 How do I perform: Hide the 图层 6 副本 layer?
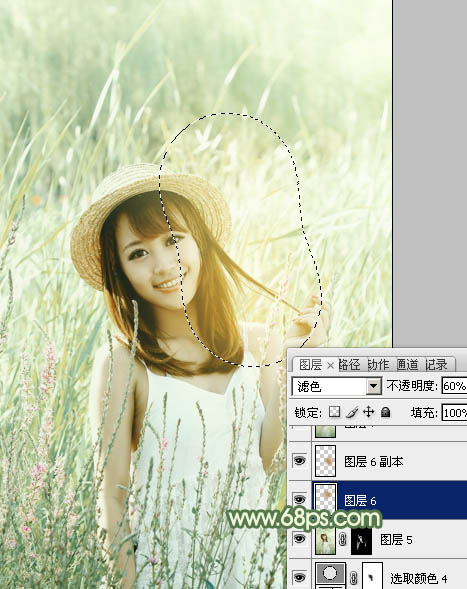pyautogui.click(x=299, y=460)
